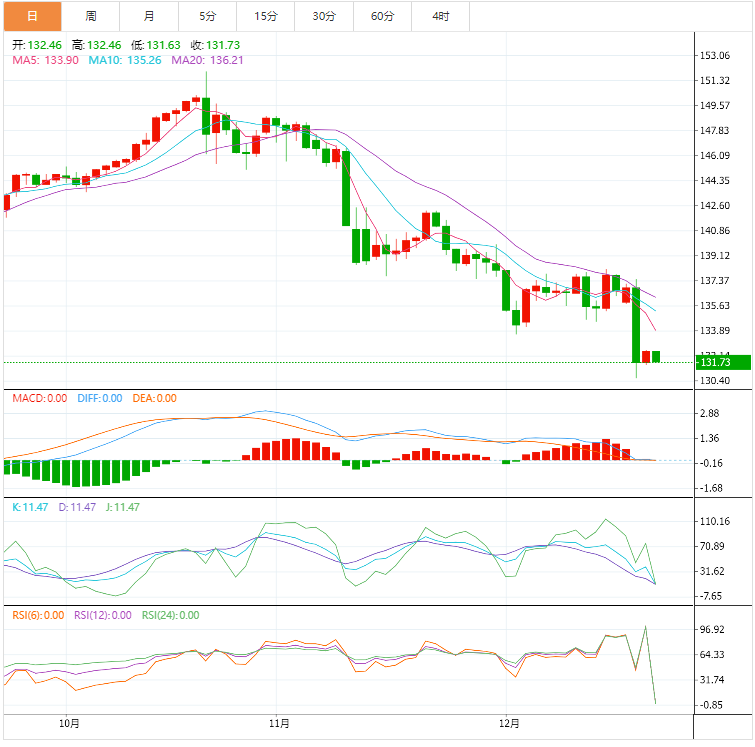Image resolution: width=755 pixels, height=747 pixels.
Task: Click the MA10: 135.26 label
Action: point(125,60)
